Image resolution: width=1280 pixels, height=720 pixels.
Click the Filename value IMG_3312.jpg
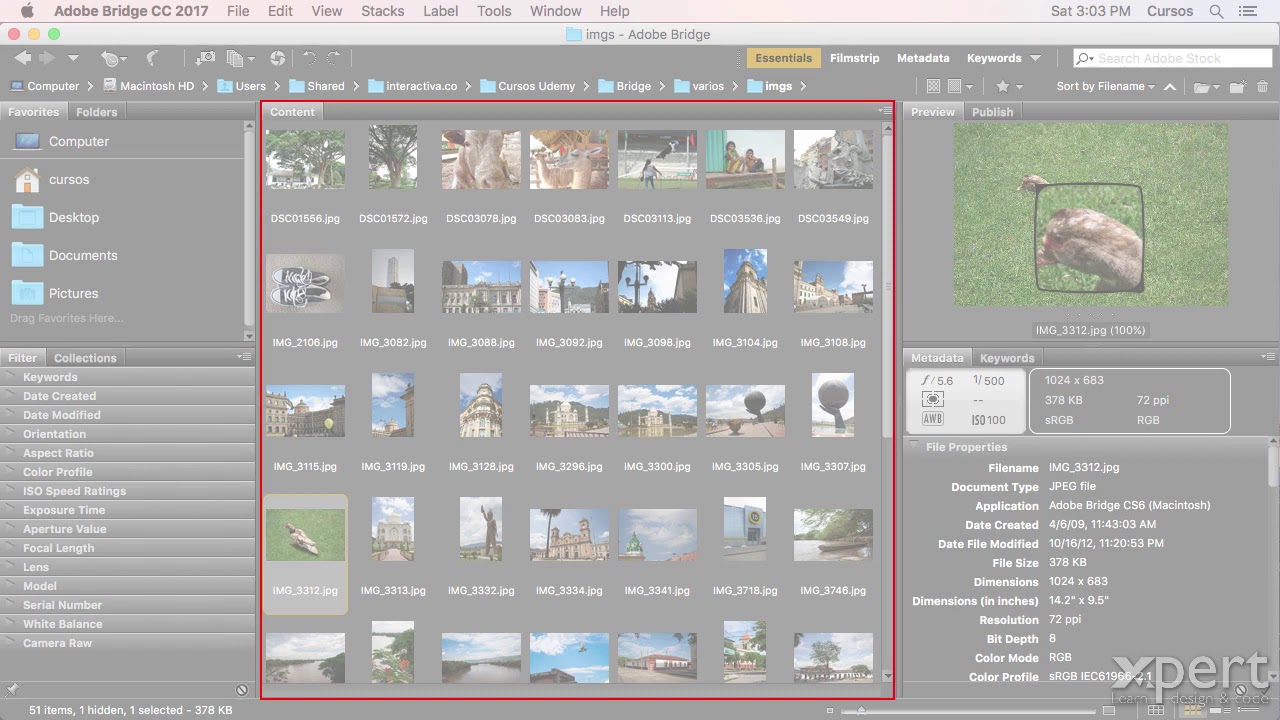pyautogui.click(x=1084, y=467)
